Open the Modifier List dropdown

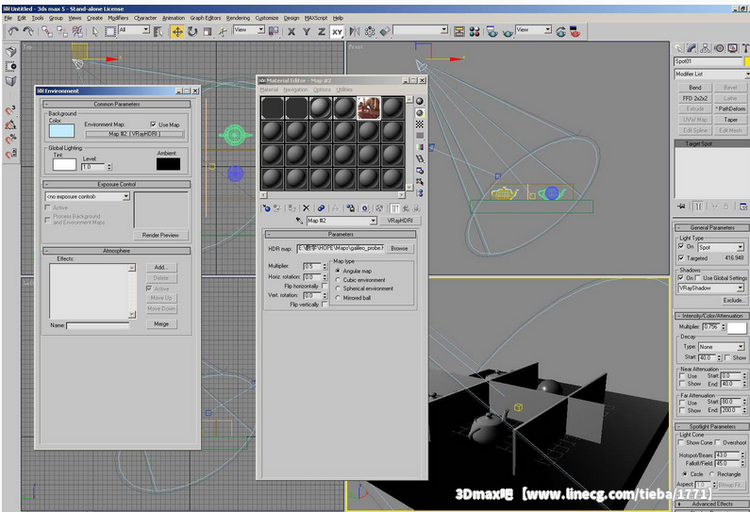747,74
